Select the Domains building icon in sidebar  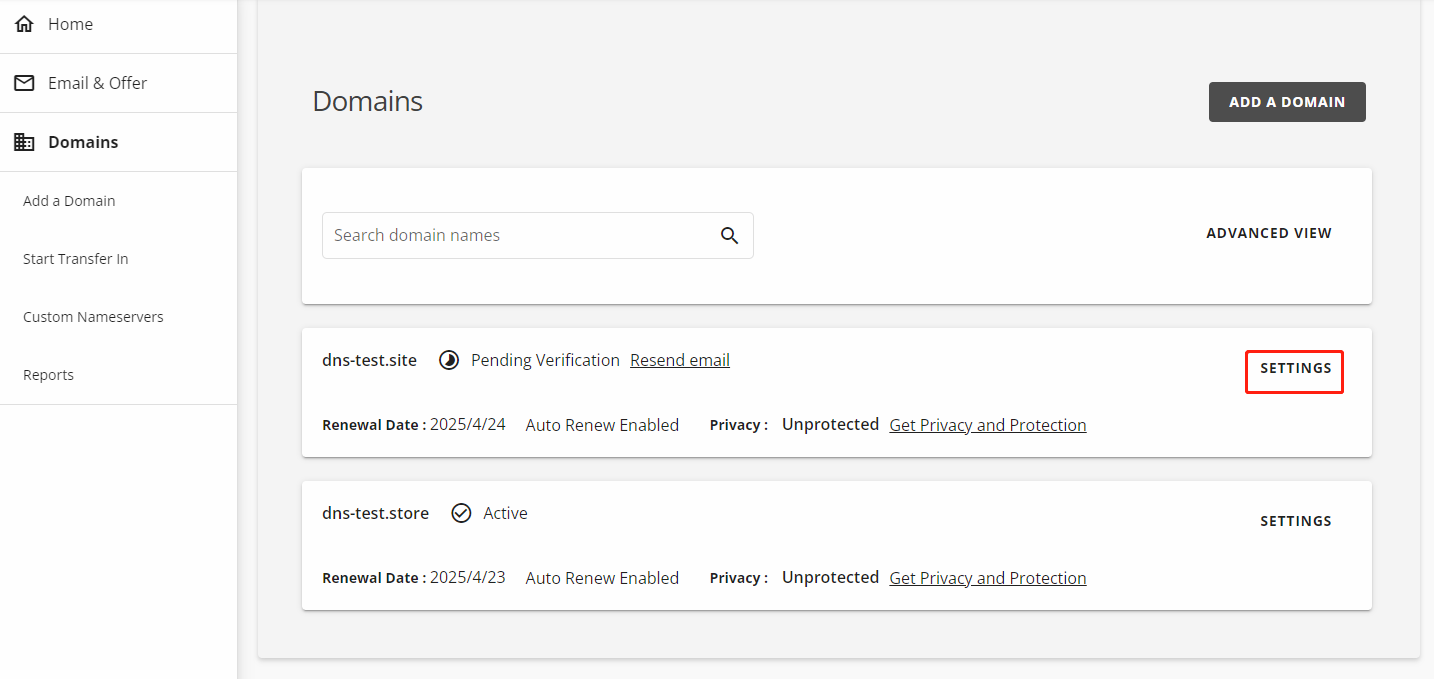[x=24, y=142]
